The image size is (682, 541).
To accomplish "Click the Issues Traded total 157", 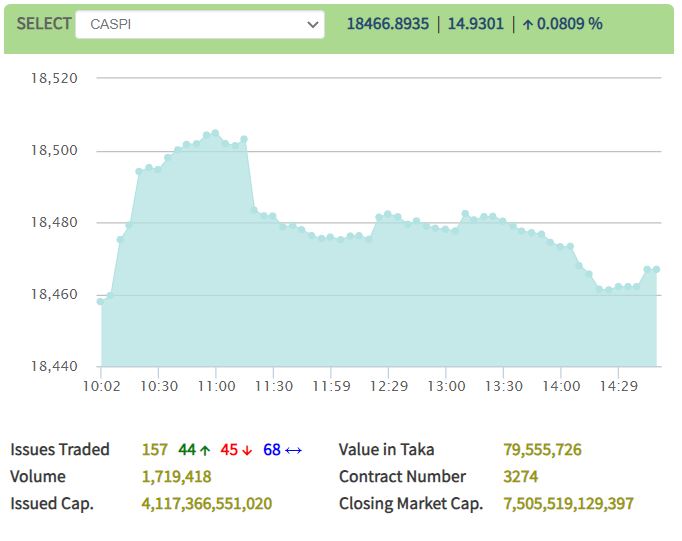I will click(155, 450).
